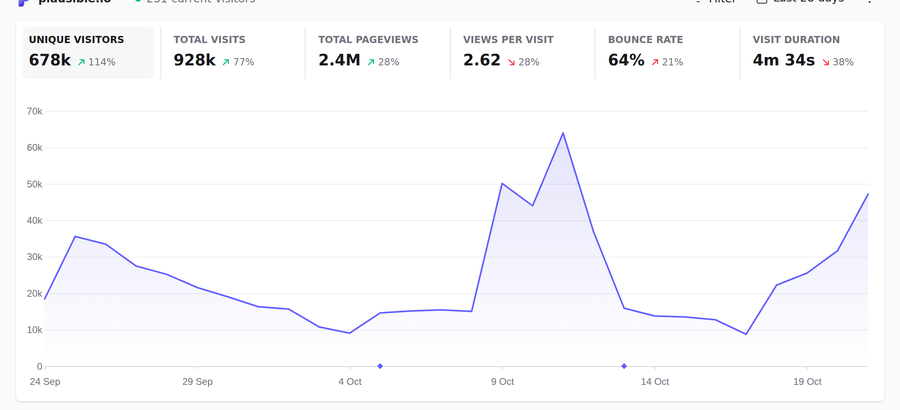Click the 24 Sep date label
This screenshot has width=900, height=410.
coord(45,382)
